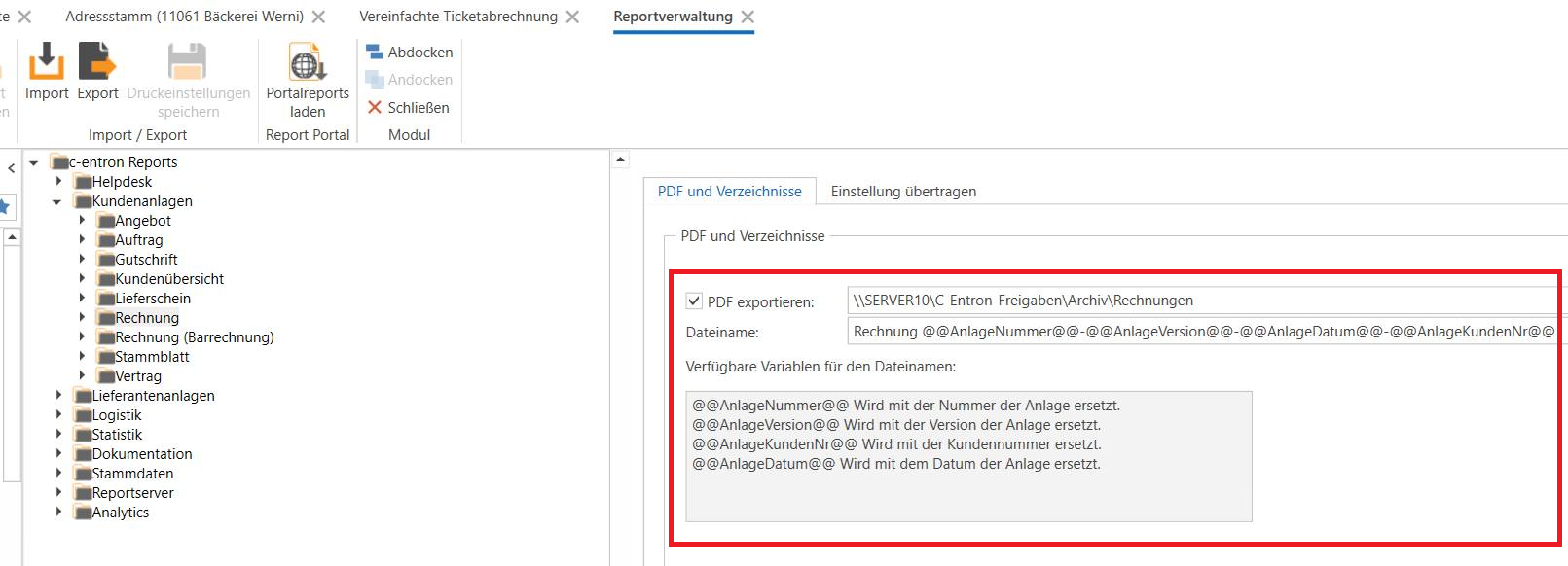Screen dimensions: 1568x566
Task: Click the Abdocken icon
Action: 375,52
